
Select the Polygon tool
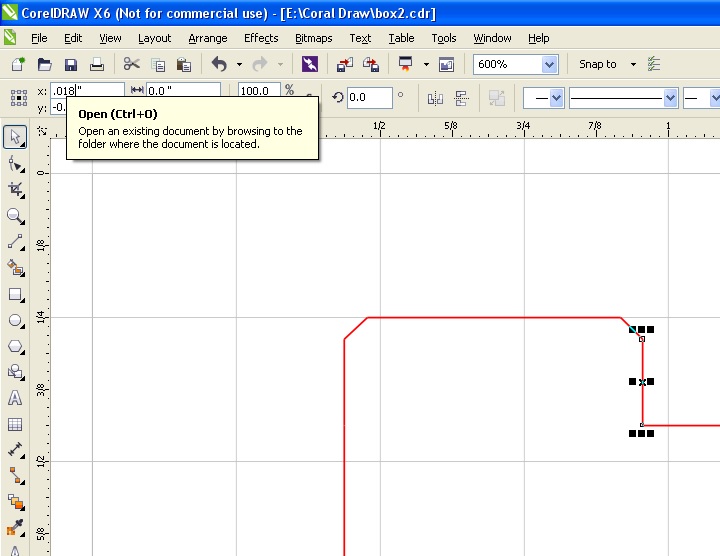pyautogui.click(x=16, y=347)
